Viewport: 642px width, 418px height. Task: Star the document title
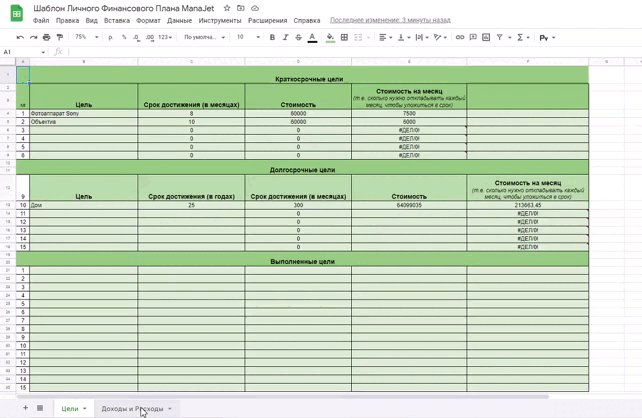click(227, 8)
